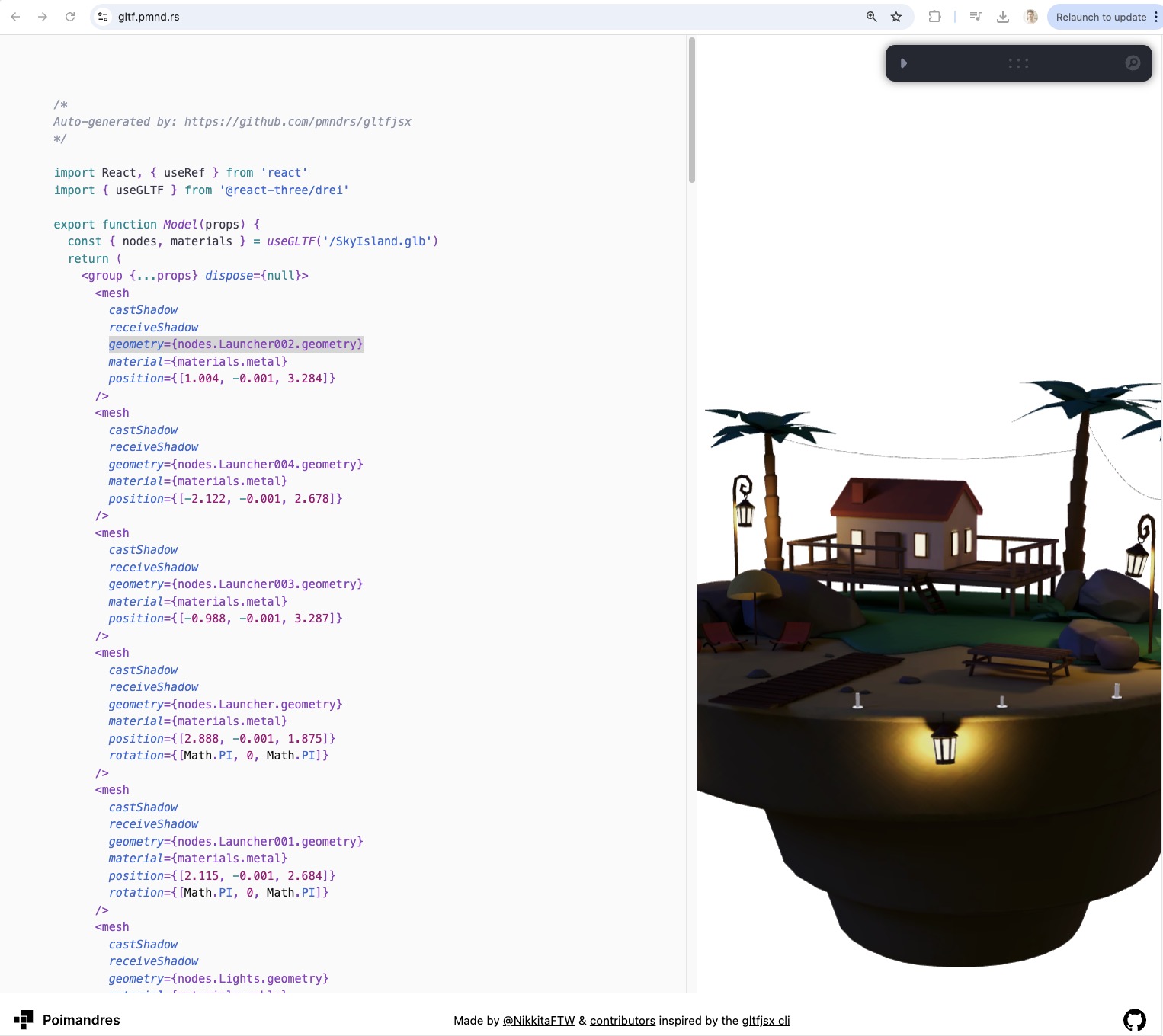Open the GitHub repository icon
This screenshot has height=1036, width=1163.
(1135, 1019)
